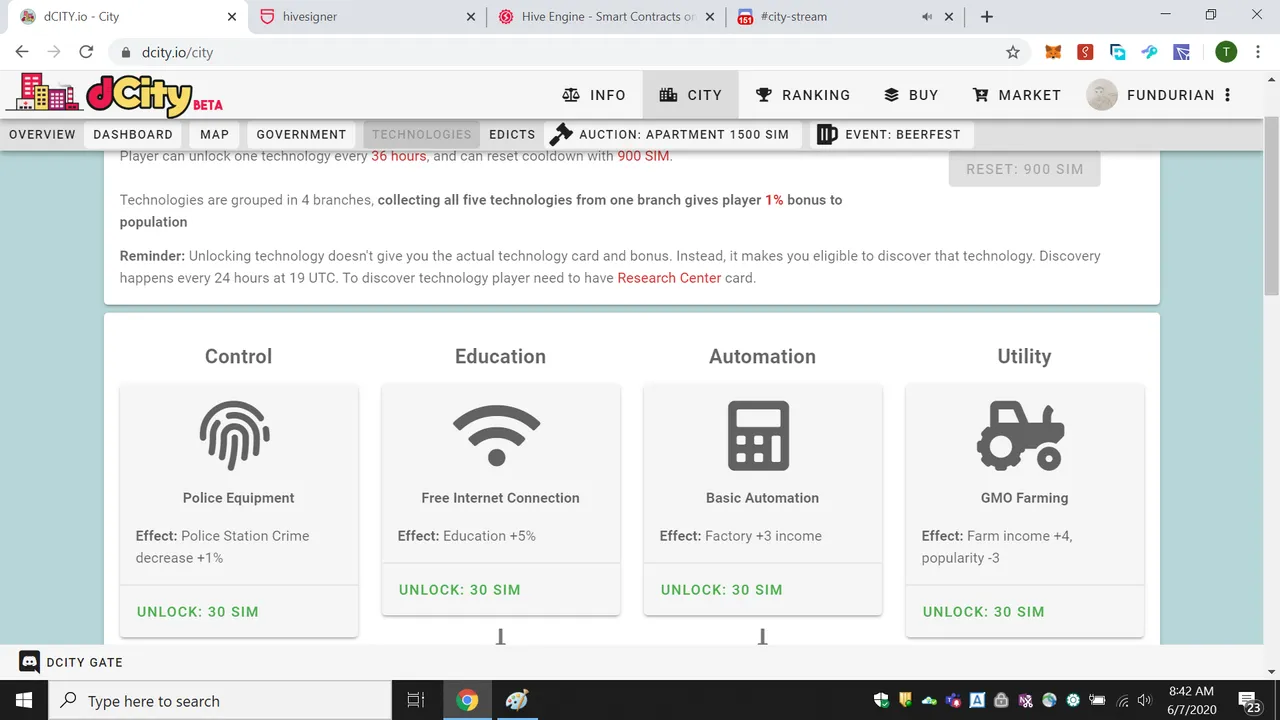Mute the #city-stream tab audio icon
This screenshot has height=720, width=1280.
coord(927,17)
